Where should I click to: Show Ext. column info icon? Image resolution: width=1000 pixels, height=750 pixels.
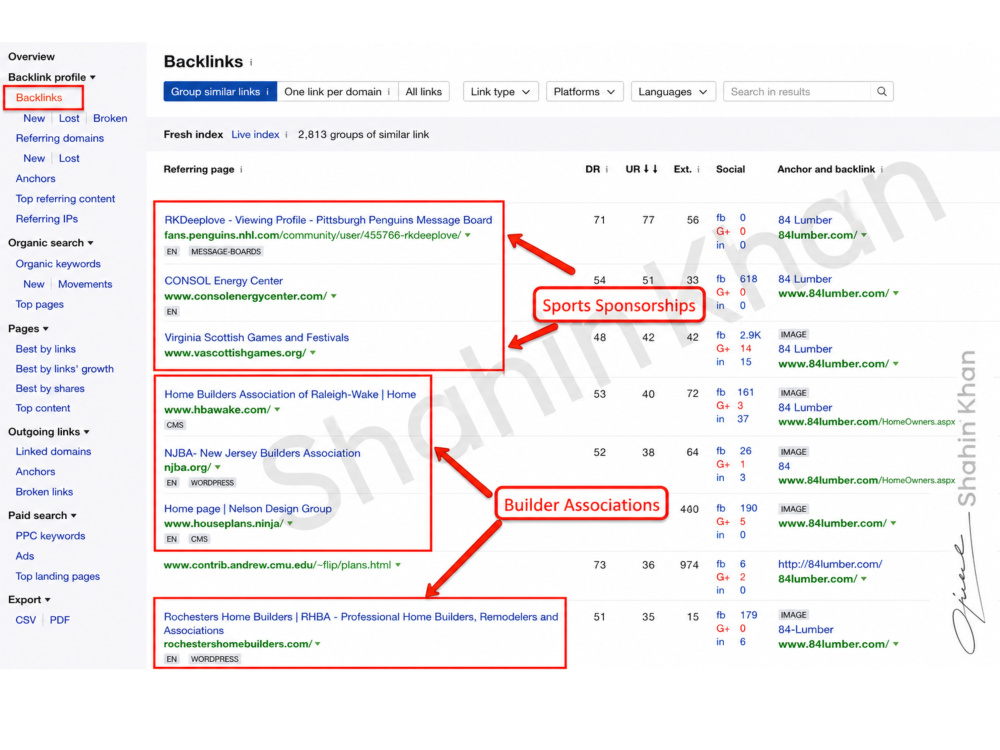[698, 170]
